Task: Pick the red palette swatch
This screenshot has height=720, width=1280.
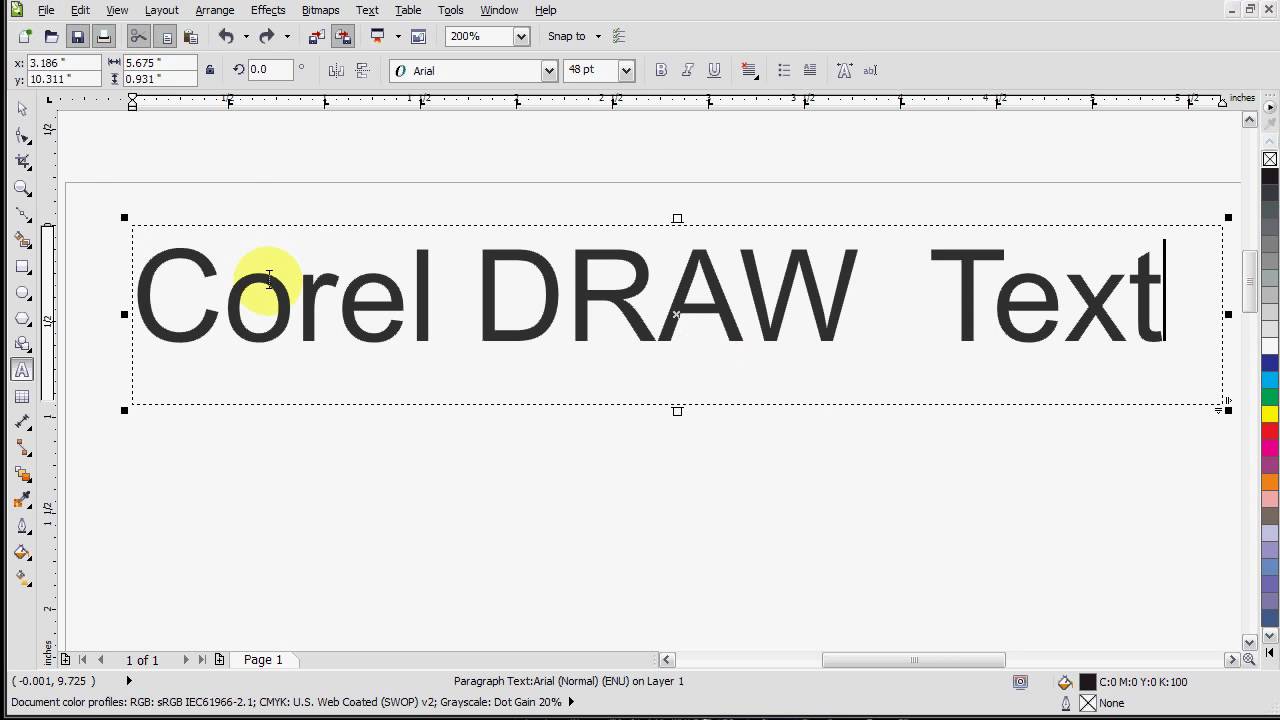Action: (x=1270, y=431)
